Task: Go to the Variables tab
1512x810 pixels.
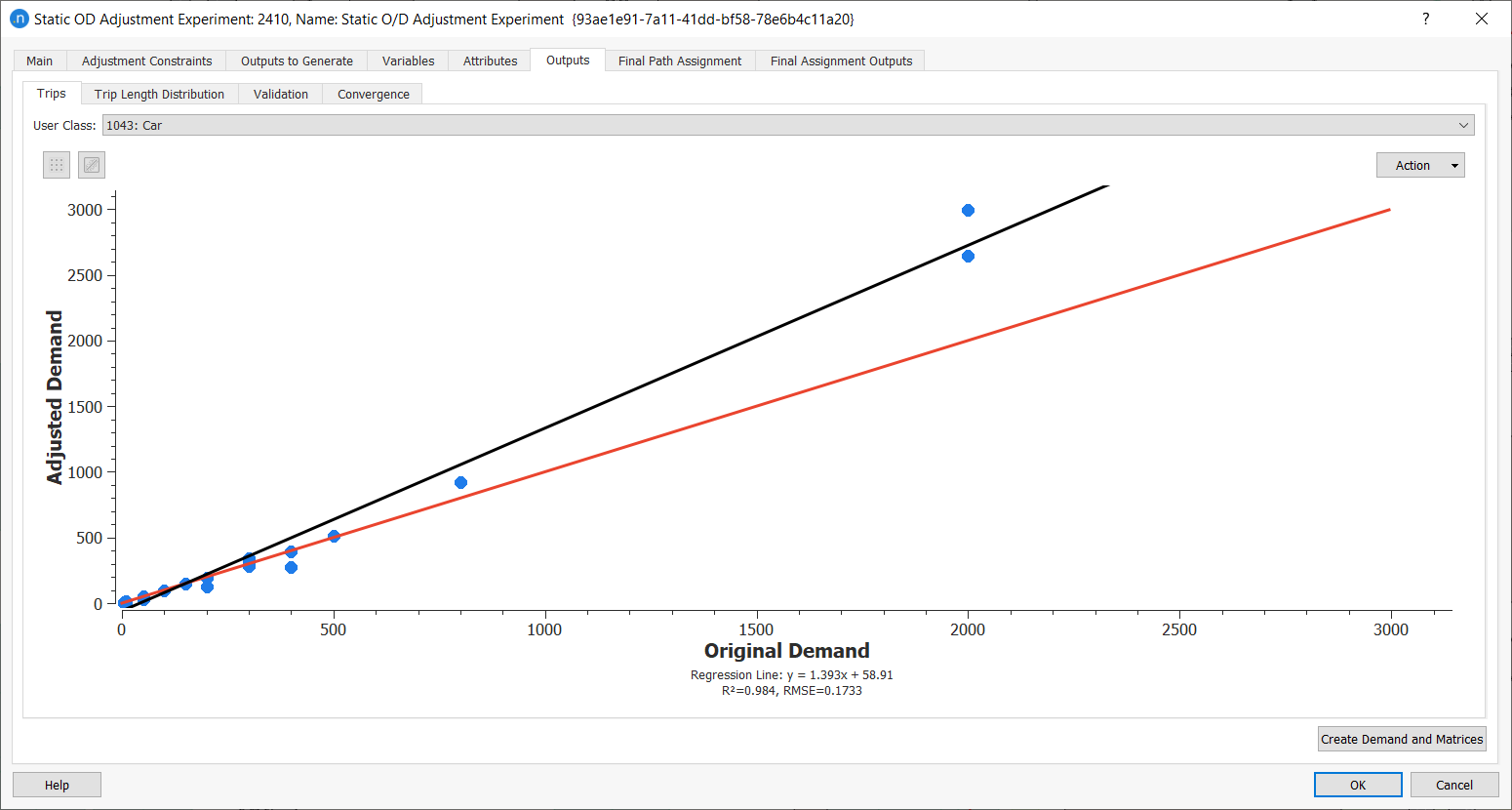Action: (408, 61)
